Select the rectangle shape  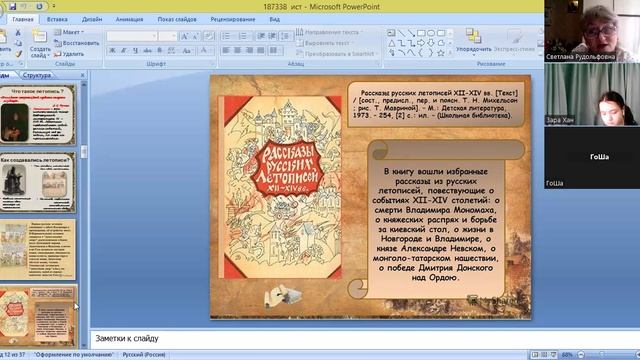point(421,33)
